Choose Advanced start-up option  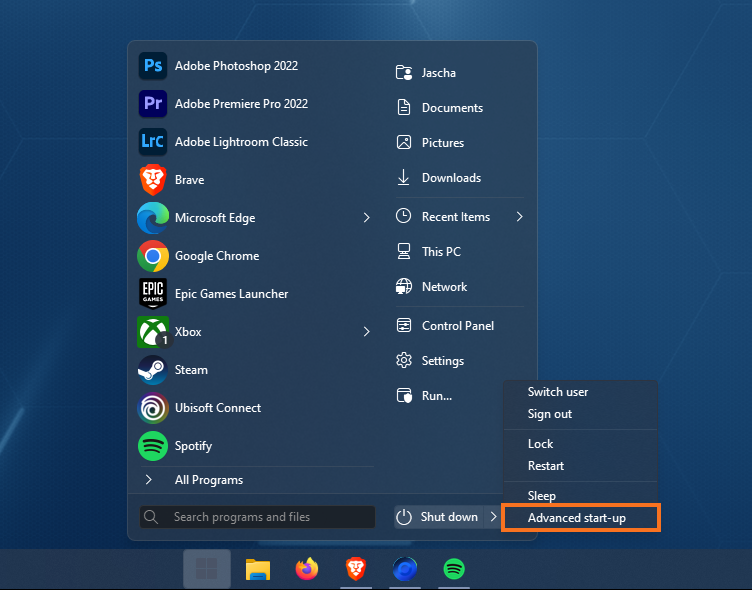click(581, 518)
